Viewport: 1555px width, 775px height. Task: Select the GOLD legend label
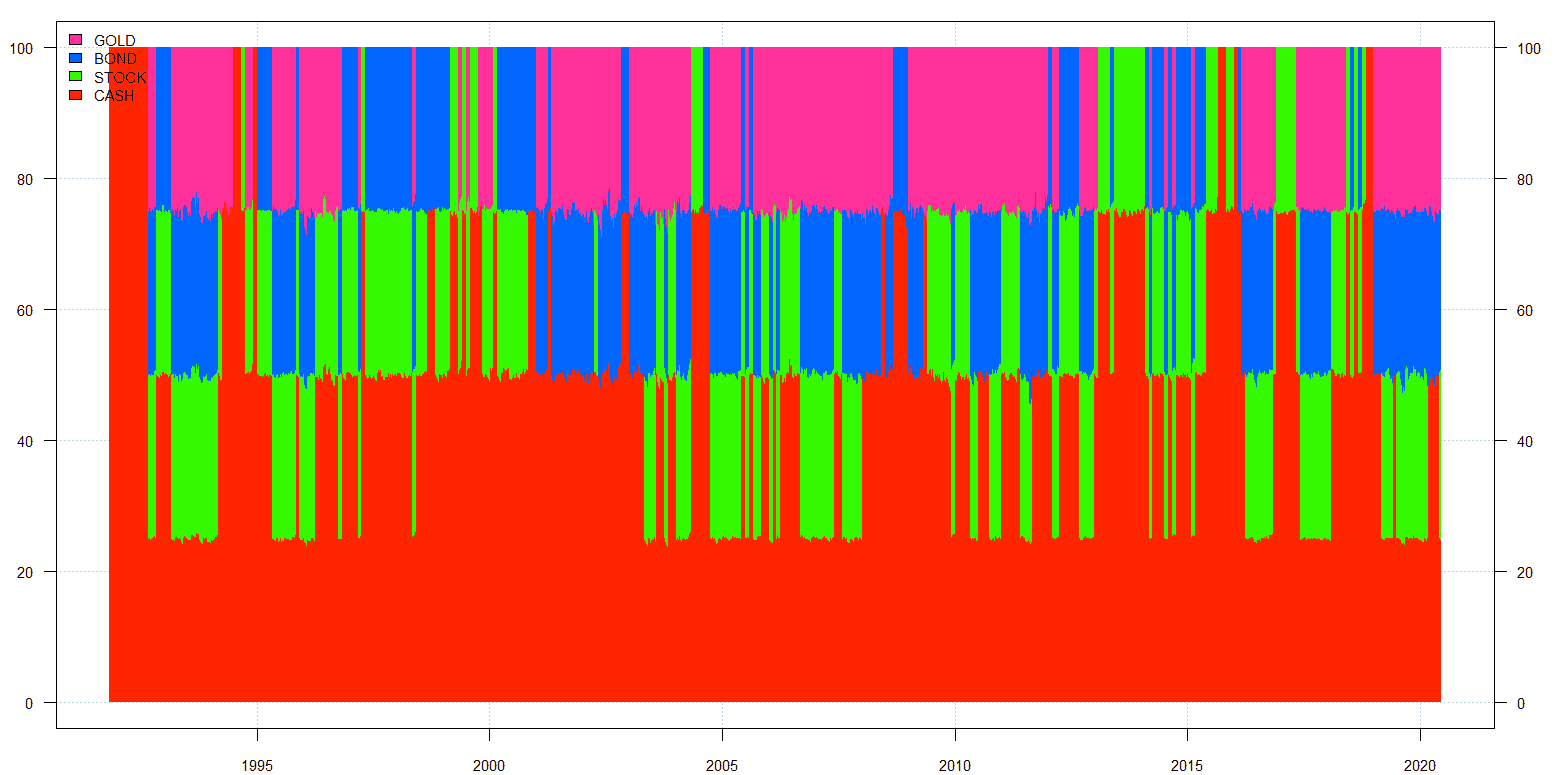click(114, 40)
